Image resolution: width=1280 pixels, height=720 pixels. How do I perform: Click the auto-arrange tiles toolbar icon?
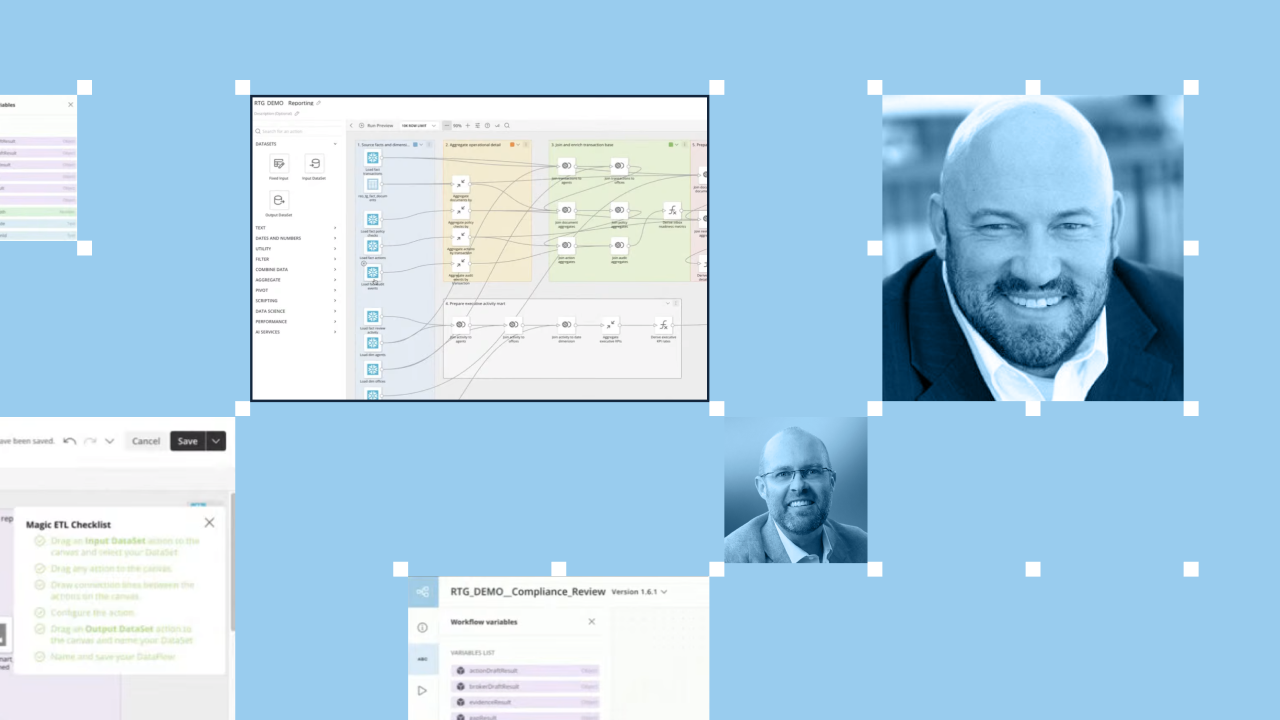click(x=478, y=125)
